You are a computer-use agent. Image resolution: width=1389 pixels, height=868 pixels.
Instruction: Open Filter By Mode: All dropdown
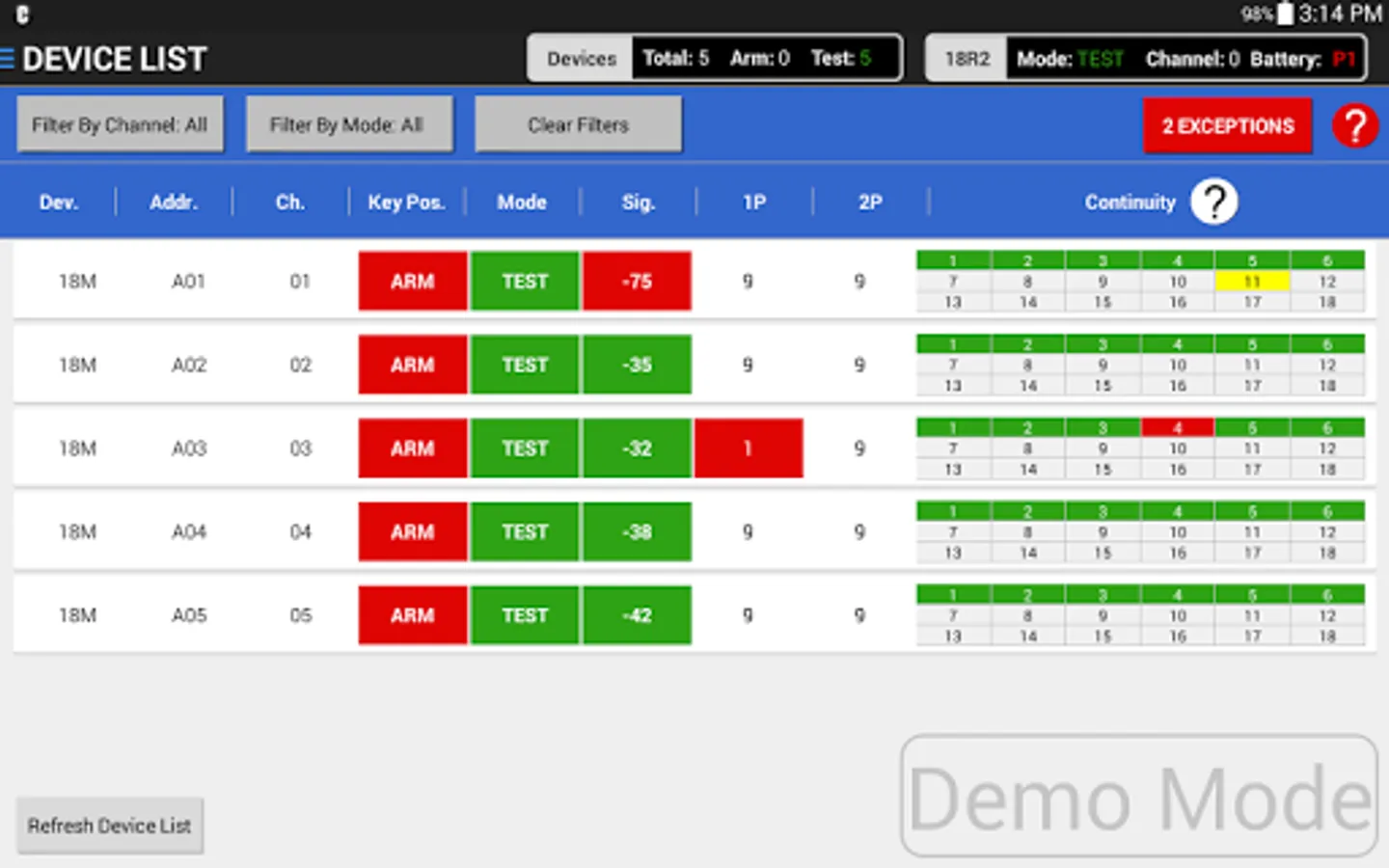pos(348,124)
